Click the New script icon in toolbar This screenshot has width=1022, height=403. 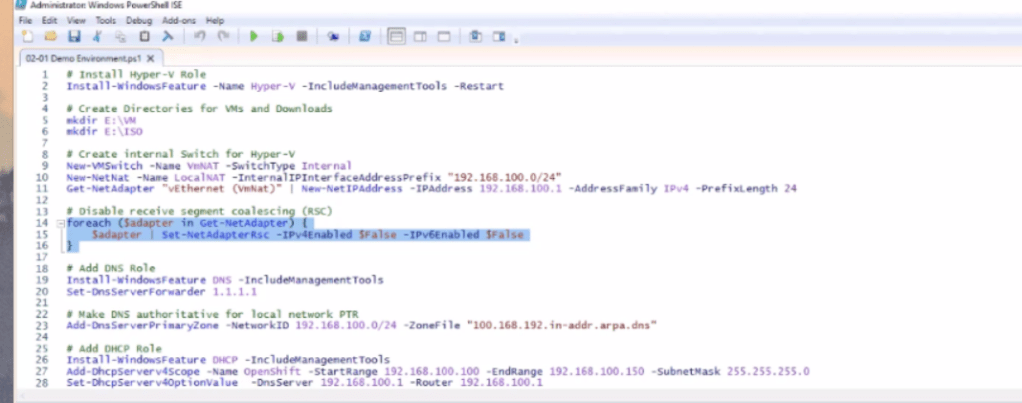click(26, 37)
